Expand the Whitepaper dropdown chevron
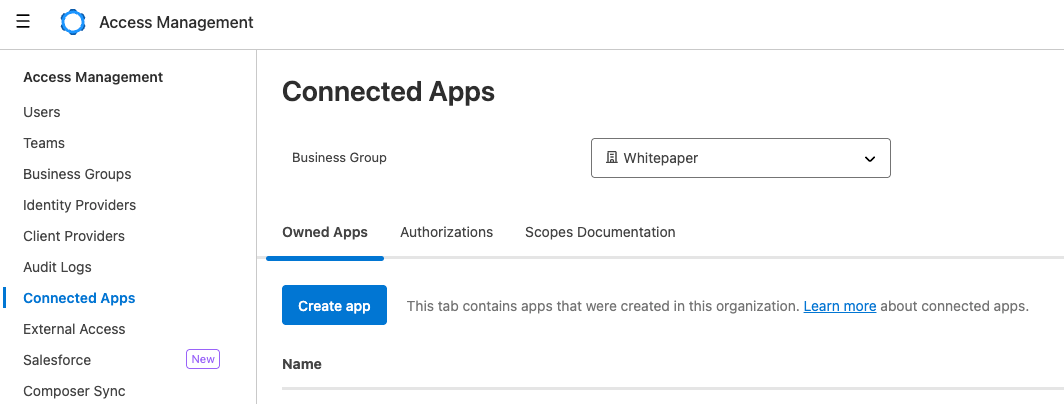 869,158
